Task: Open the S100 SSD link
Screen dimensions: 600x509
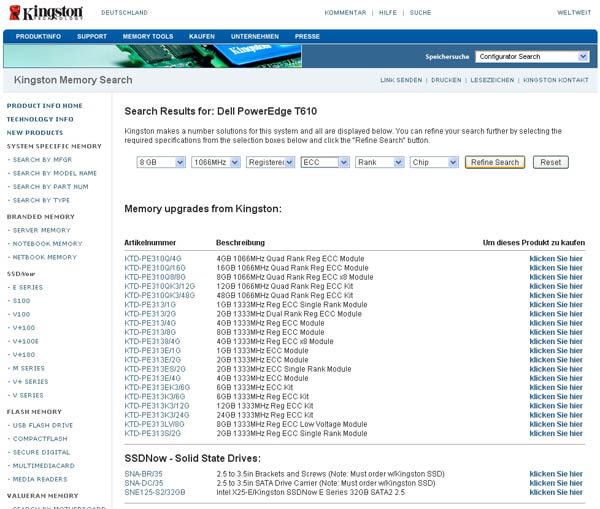Action: click(x=21, y=301)
